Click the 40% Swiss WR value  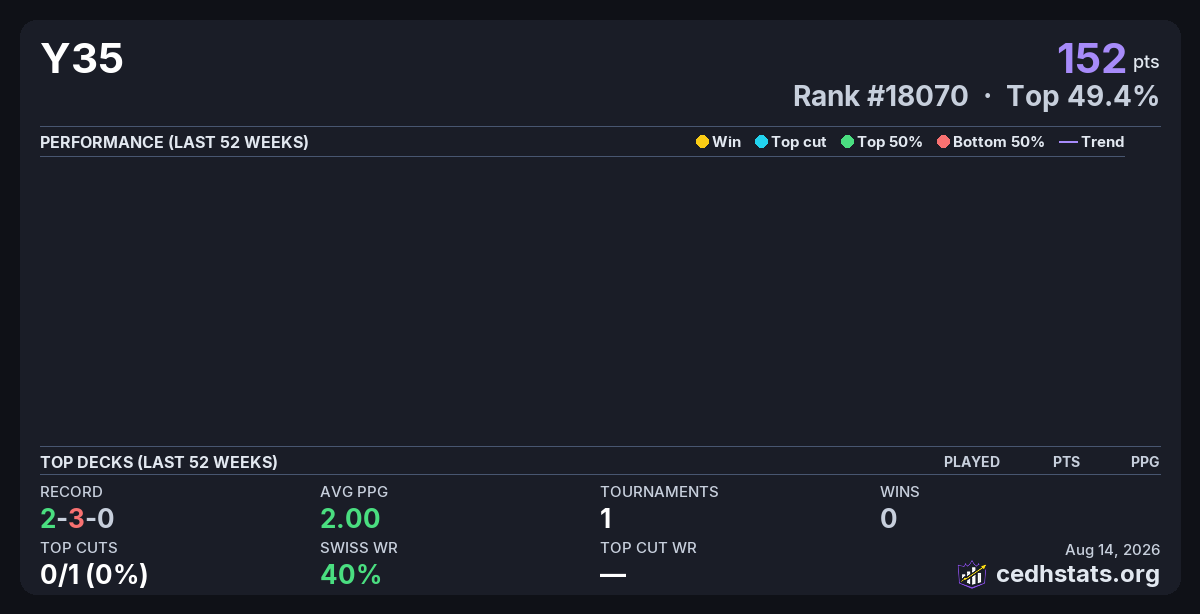point(351,574)
